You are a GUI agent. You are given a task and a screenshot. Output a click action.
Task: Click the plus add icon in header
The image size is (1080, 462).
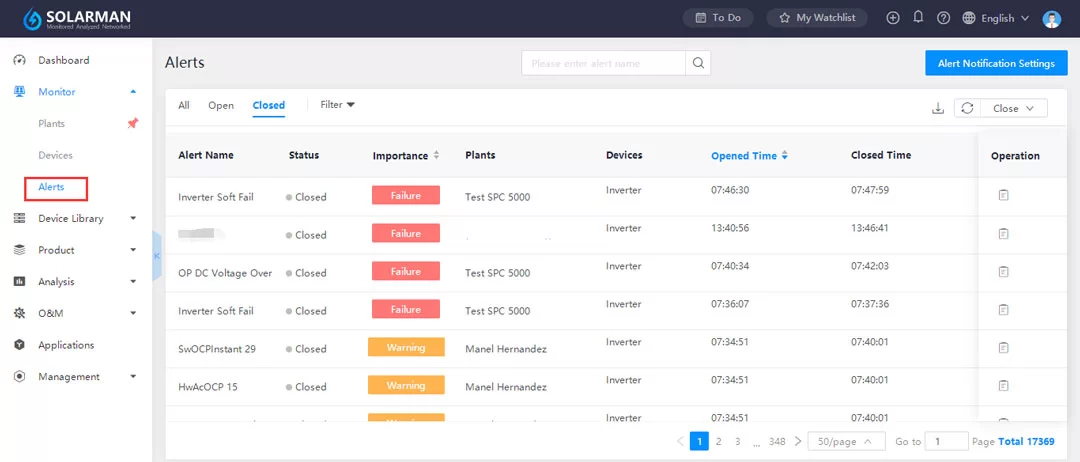click(x=893, y=18)
